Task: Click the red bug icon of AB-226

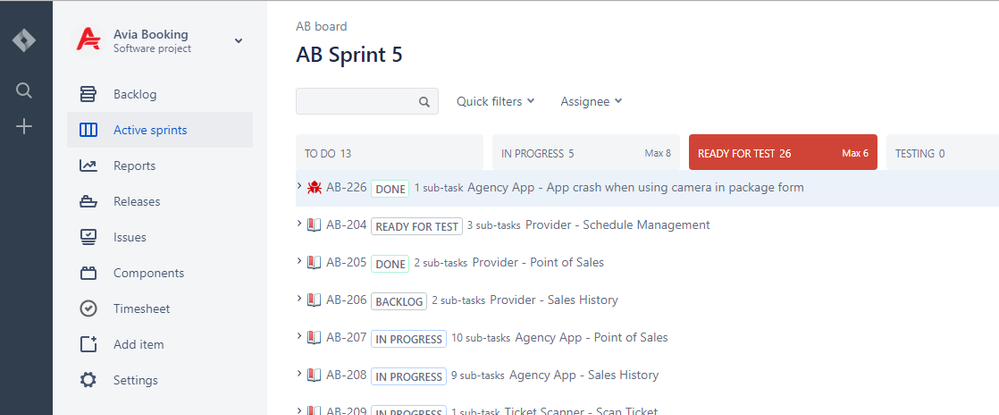Action: pyautogui.click(x=314, y=187)
